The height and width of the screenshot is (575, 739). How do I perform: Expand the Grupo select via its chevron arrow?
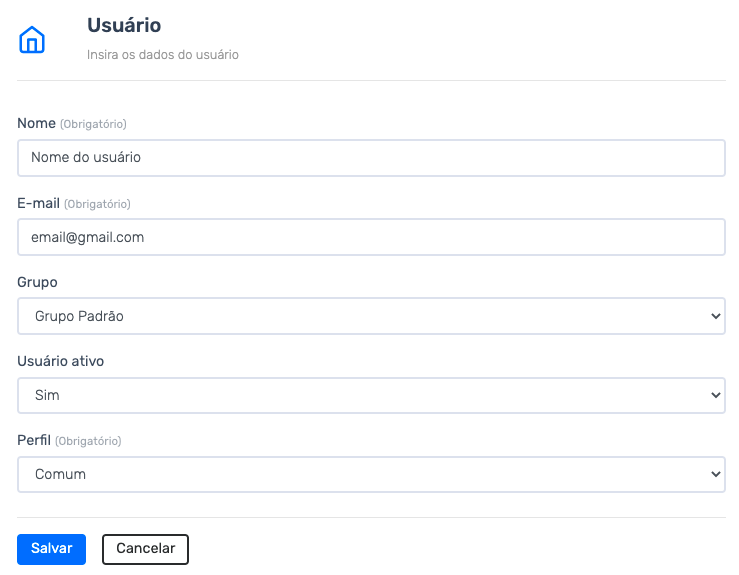tap(715, 316)
